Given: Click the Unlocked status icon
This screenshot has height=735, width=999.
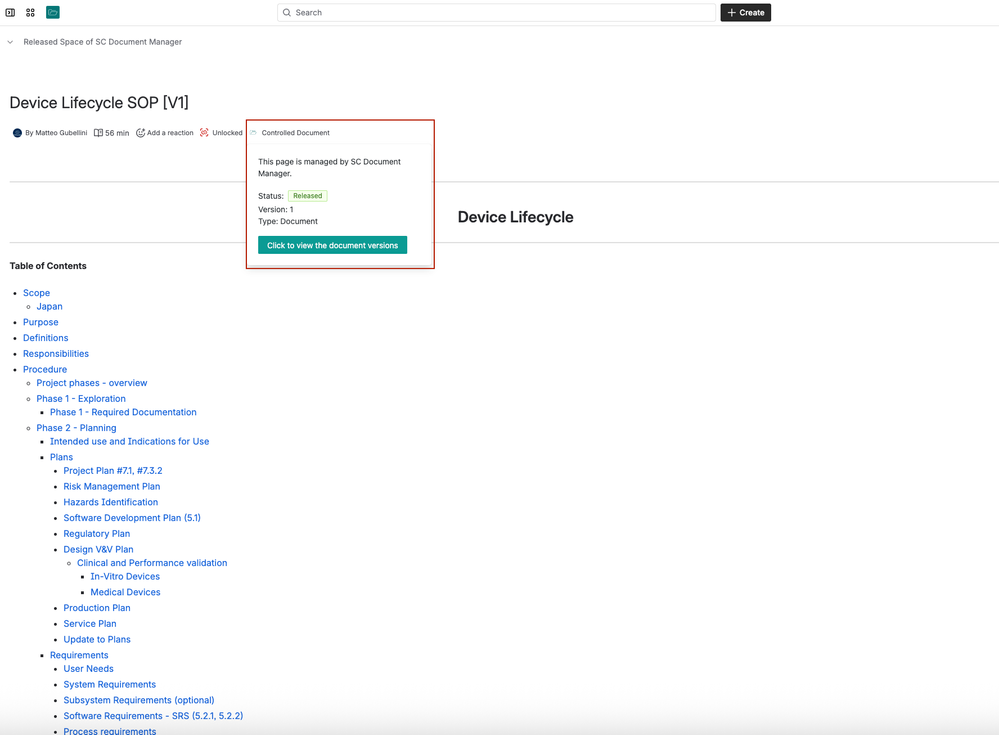Looking at the screenshot, I should 204,133.
